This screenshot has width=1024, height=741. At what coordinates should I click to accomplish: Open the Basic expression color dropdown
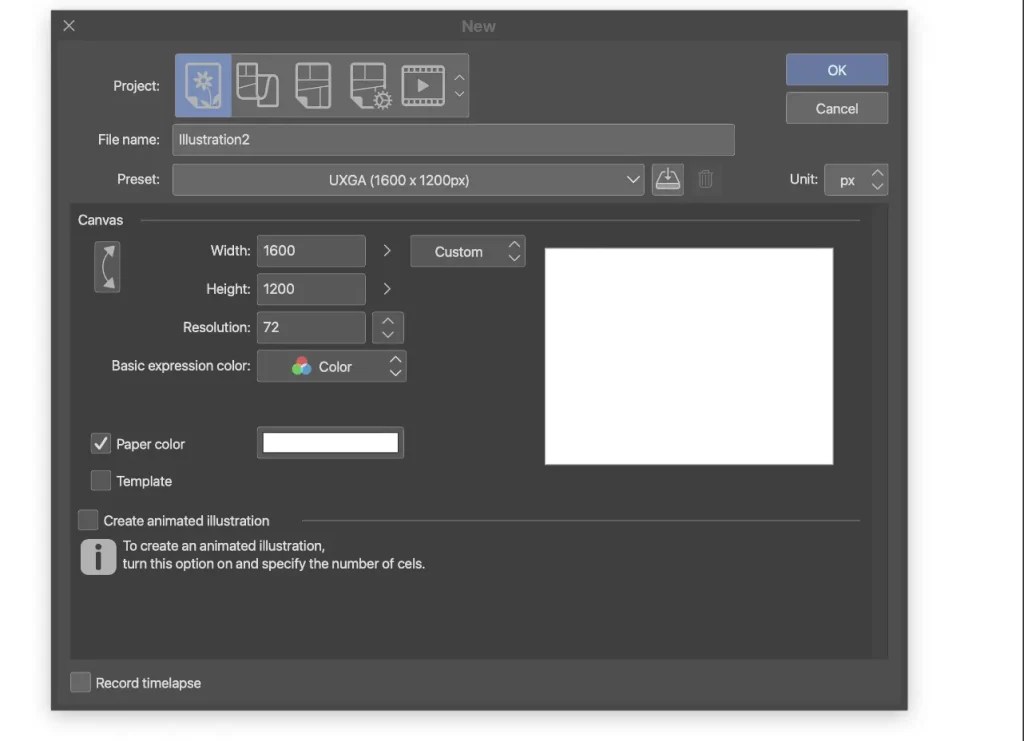coord(331,366)
